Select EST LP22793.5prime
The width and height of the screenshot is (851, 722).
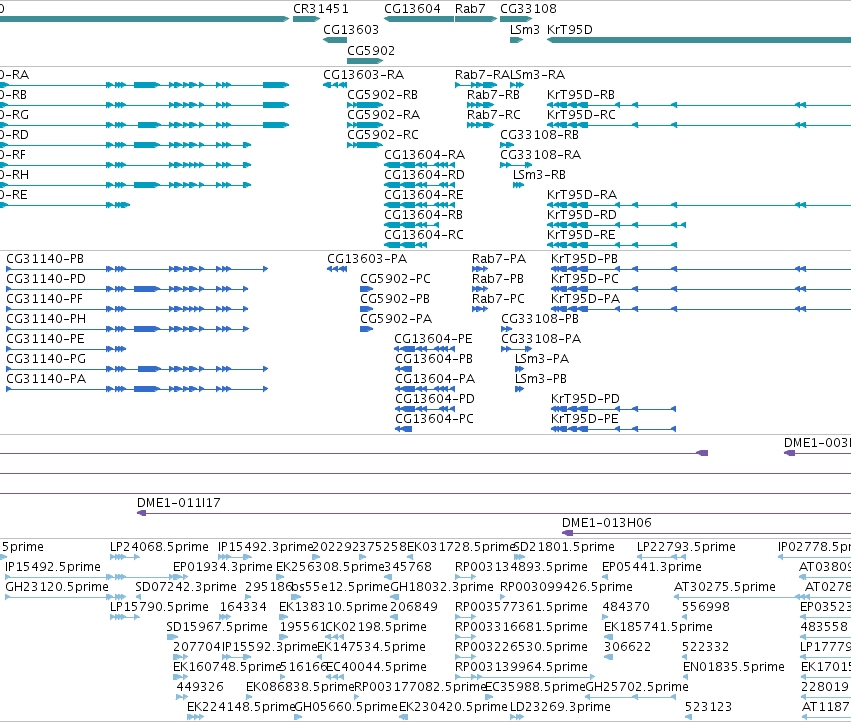pos(686,547)
